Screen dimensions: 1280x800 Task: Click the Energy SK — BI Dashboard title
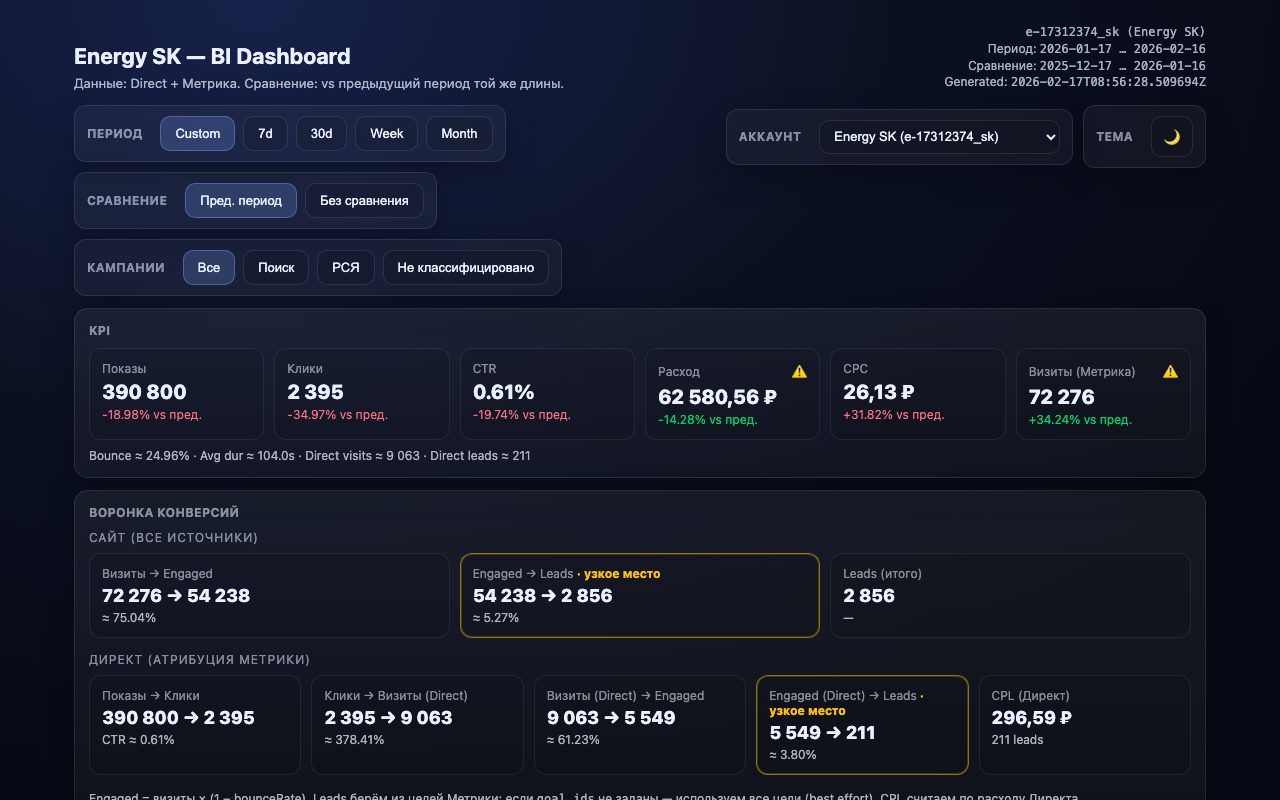tap(212, 56)
